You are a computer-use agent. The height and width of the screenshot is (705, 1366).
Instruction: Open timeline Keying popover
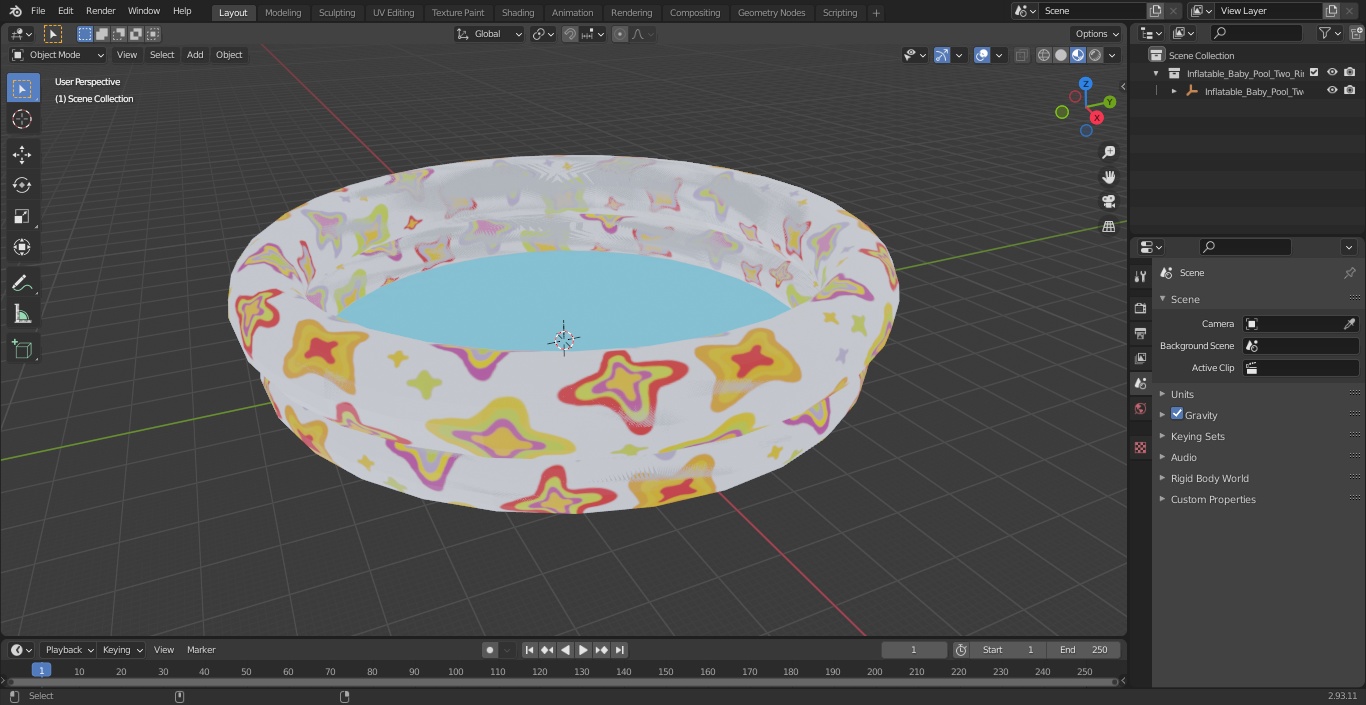click(x=122, y=650)
